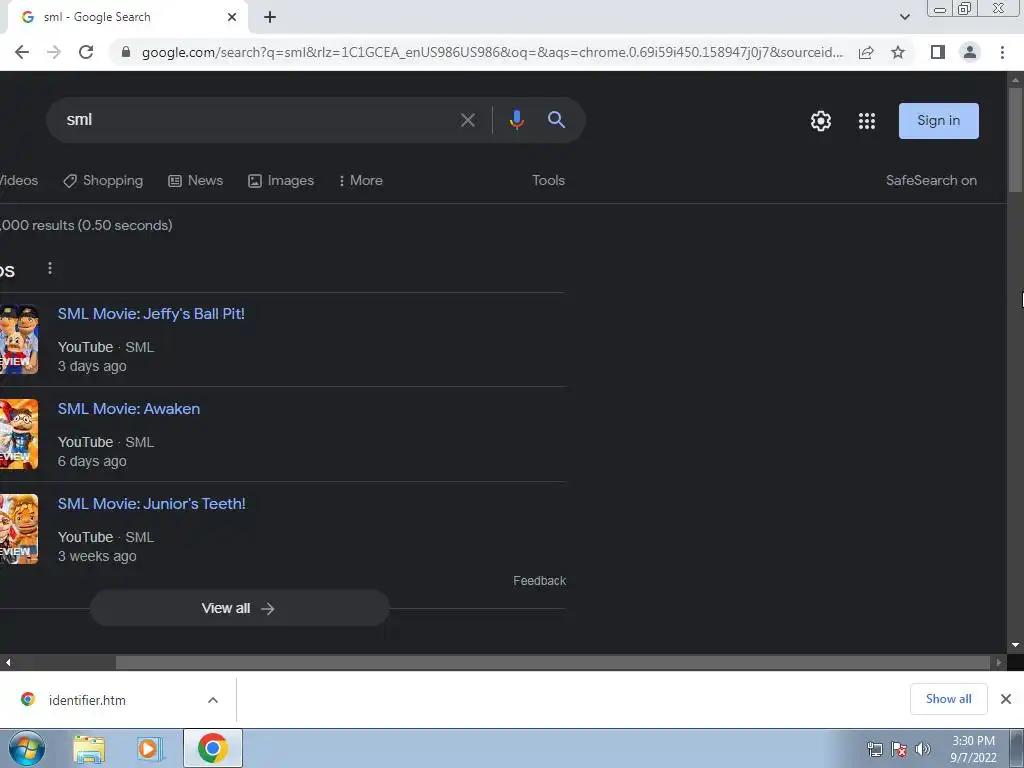Reload the page with the refresh icon
This screenshot has height=768, width=1024.
(86, 52)
